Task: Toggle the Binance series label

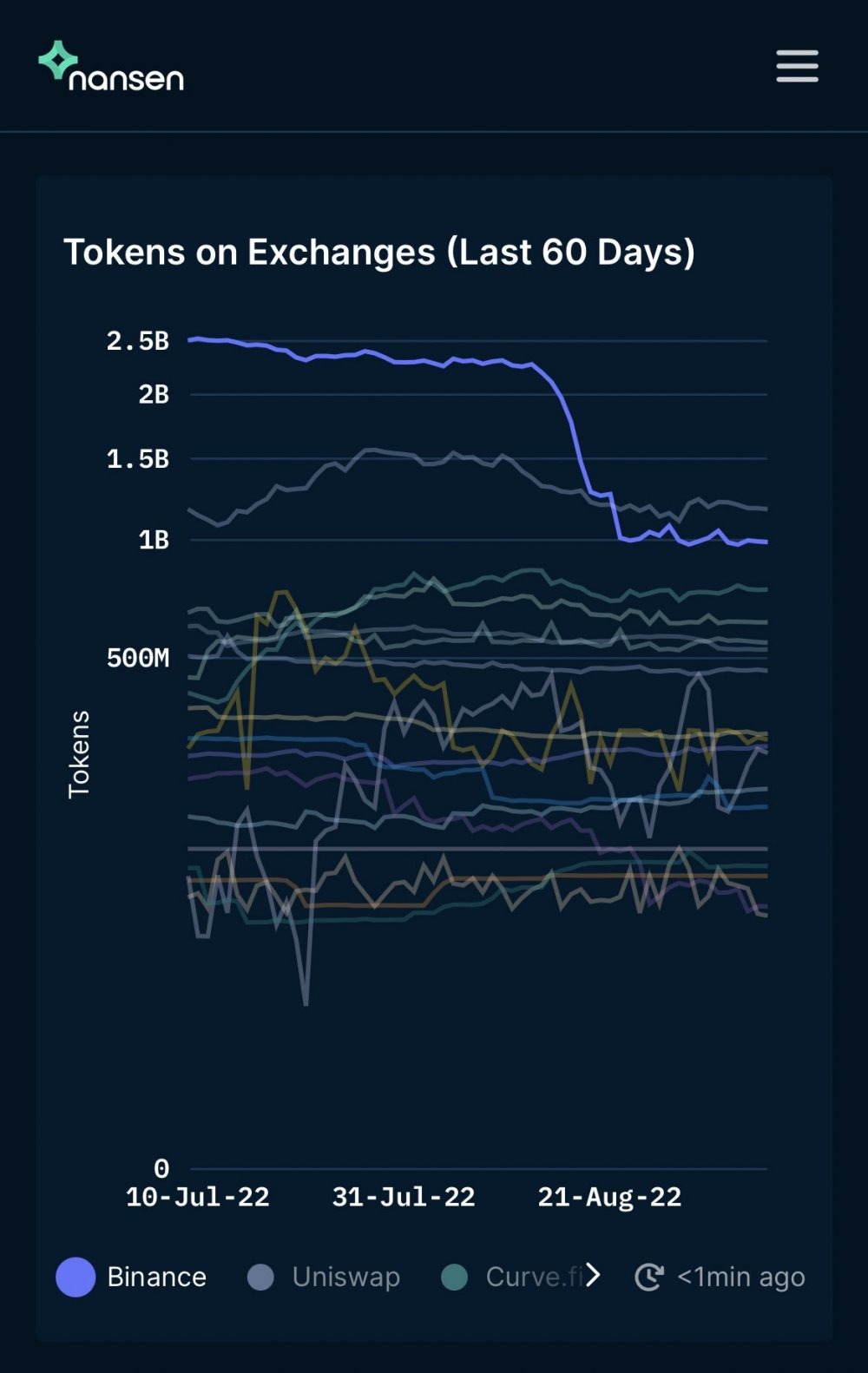Action: (x=157, y=1277)
